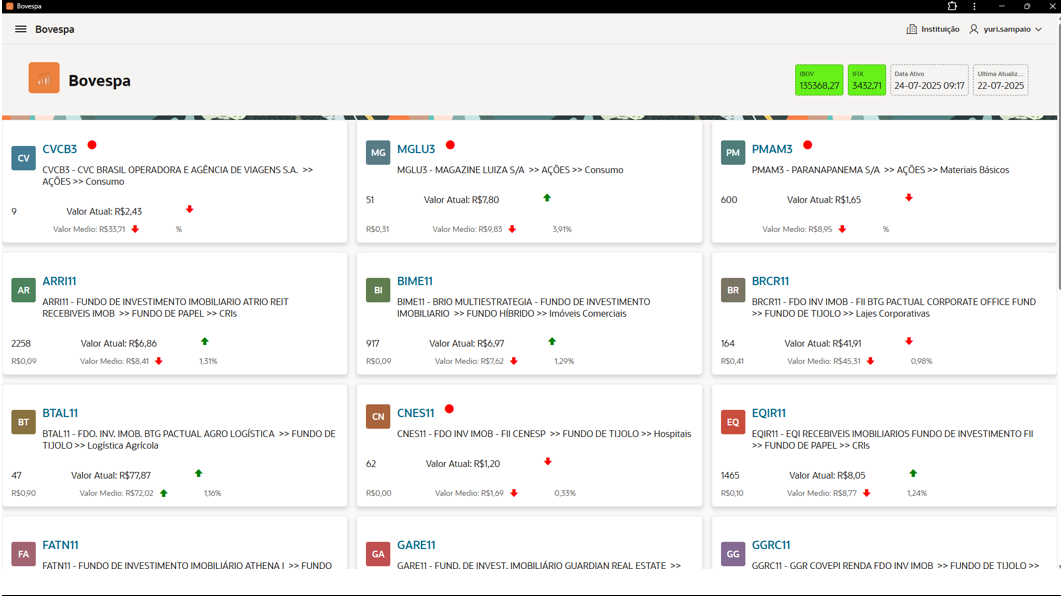Open the MGLU3 stock link
The height and width of the screenshot is (596, 1061).
point(416,149)
